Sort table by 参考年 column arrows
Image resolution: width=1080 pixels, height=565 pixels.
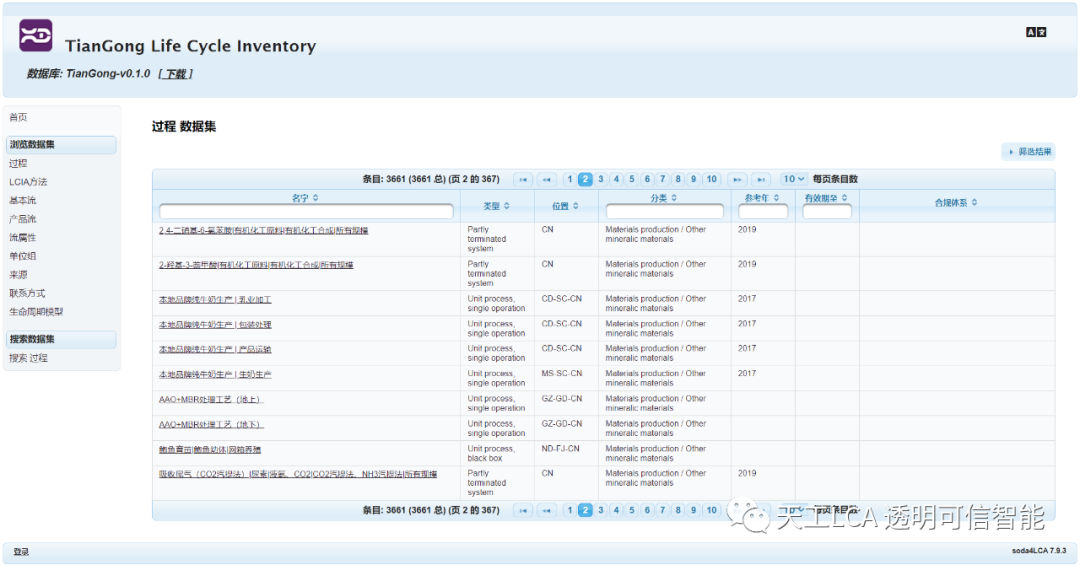(x=776, y=198)
